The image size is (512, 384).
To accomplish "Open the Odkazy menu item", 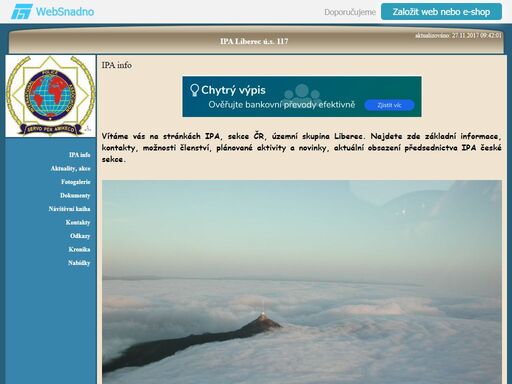I will [x=80, y=236].
